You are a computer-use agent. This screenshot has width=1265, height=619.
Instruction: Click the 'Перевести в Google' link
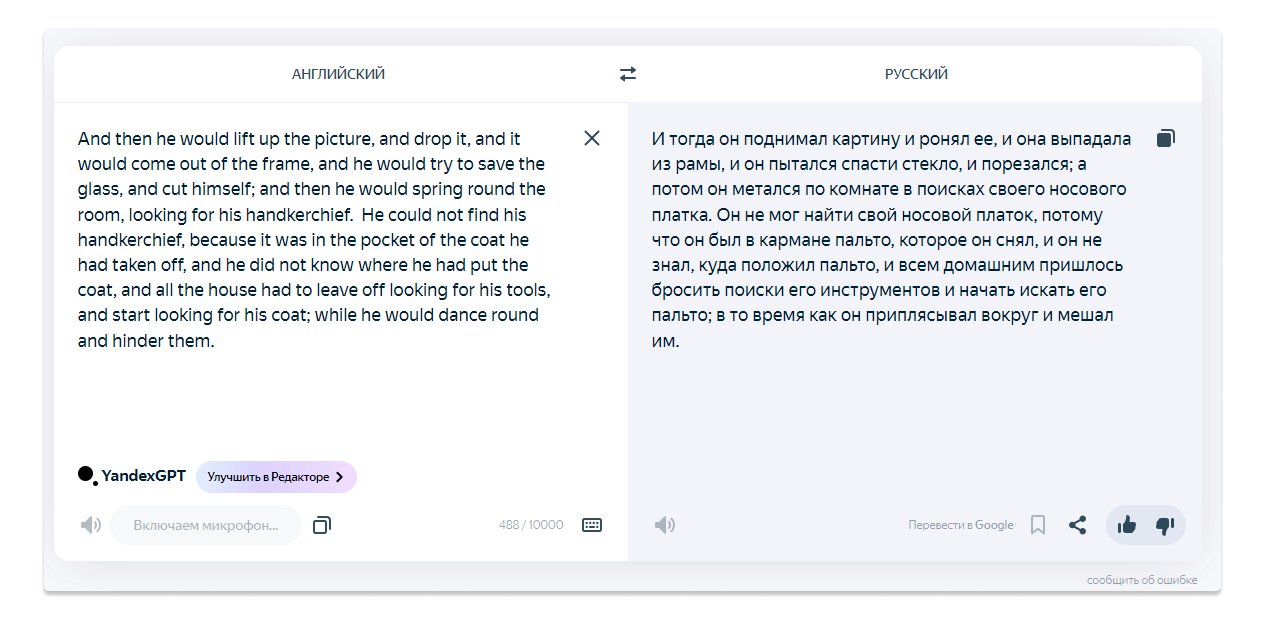tap(961, 525)
